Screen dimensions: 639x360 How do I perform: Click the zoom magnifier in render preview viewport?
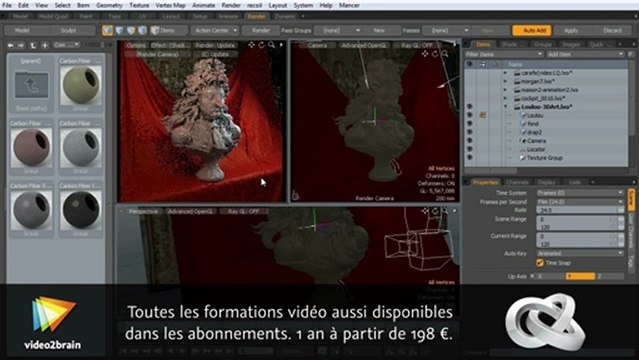pos(271,45)
